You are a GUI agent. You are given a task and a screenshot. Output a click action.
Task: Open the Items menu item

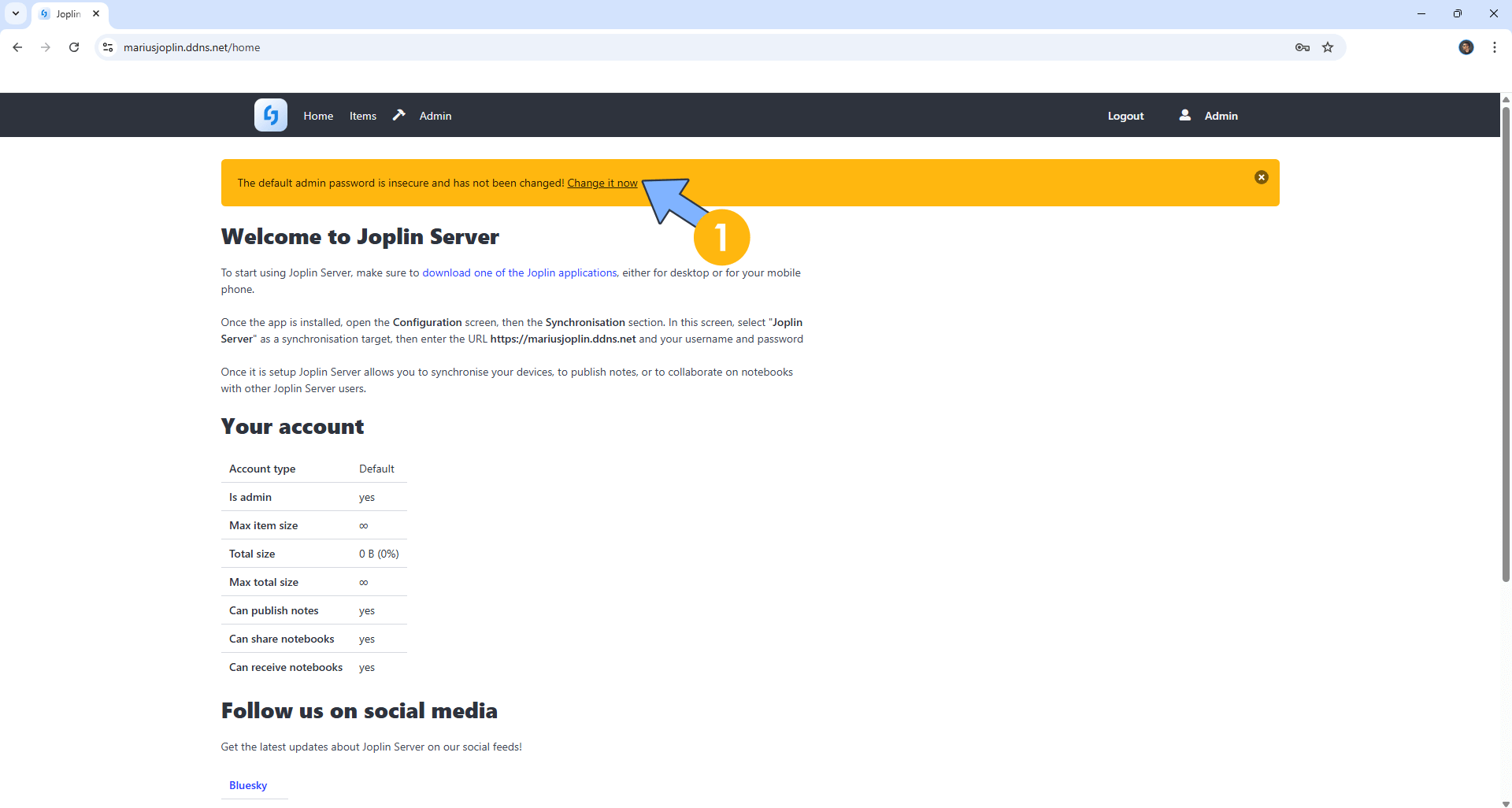click(362, 116)
